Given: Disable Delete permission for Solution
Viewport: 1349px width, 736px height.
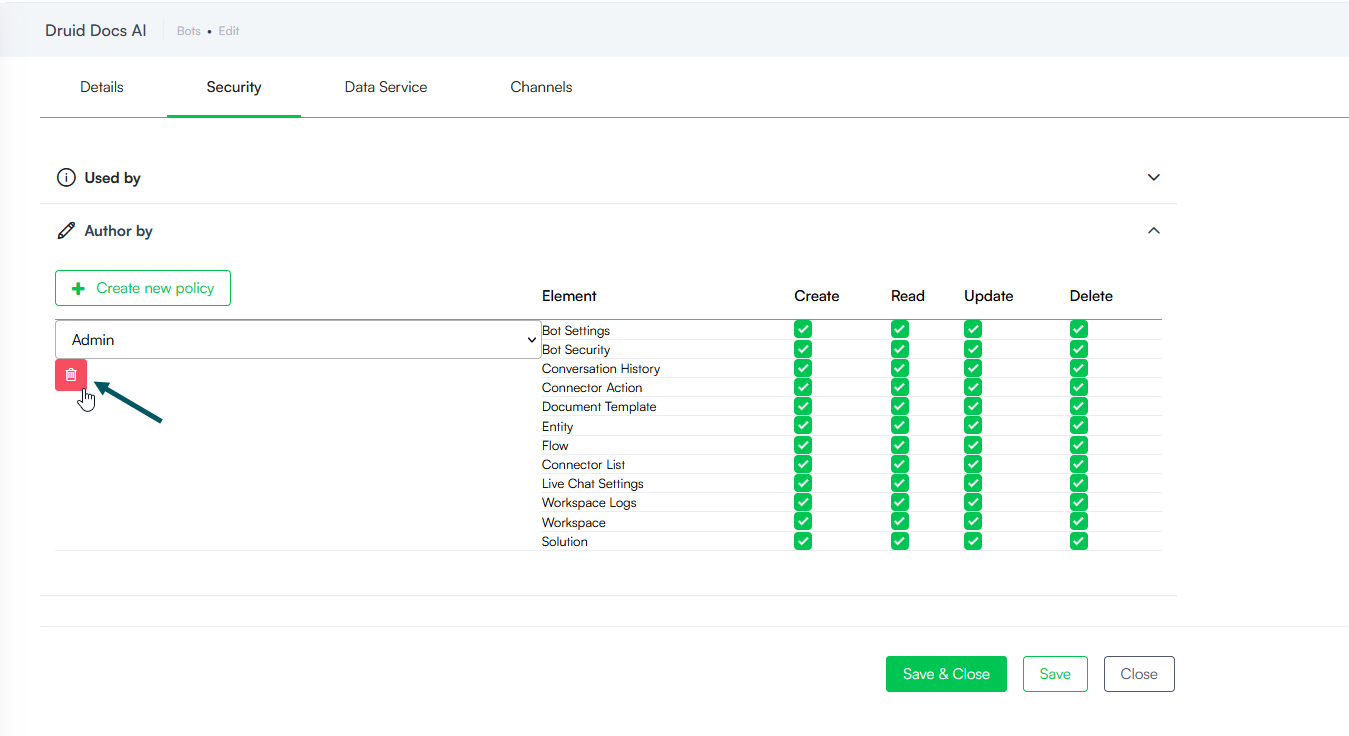Looking at the screenshot, I should pyautogui.click(x=1077, y=541).
